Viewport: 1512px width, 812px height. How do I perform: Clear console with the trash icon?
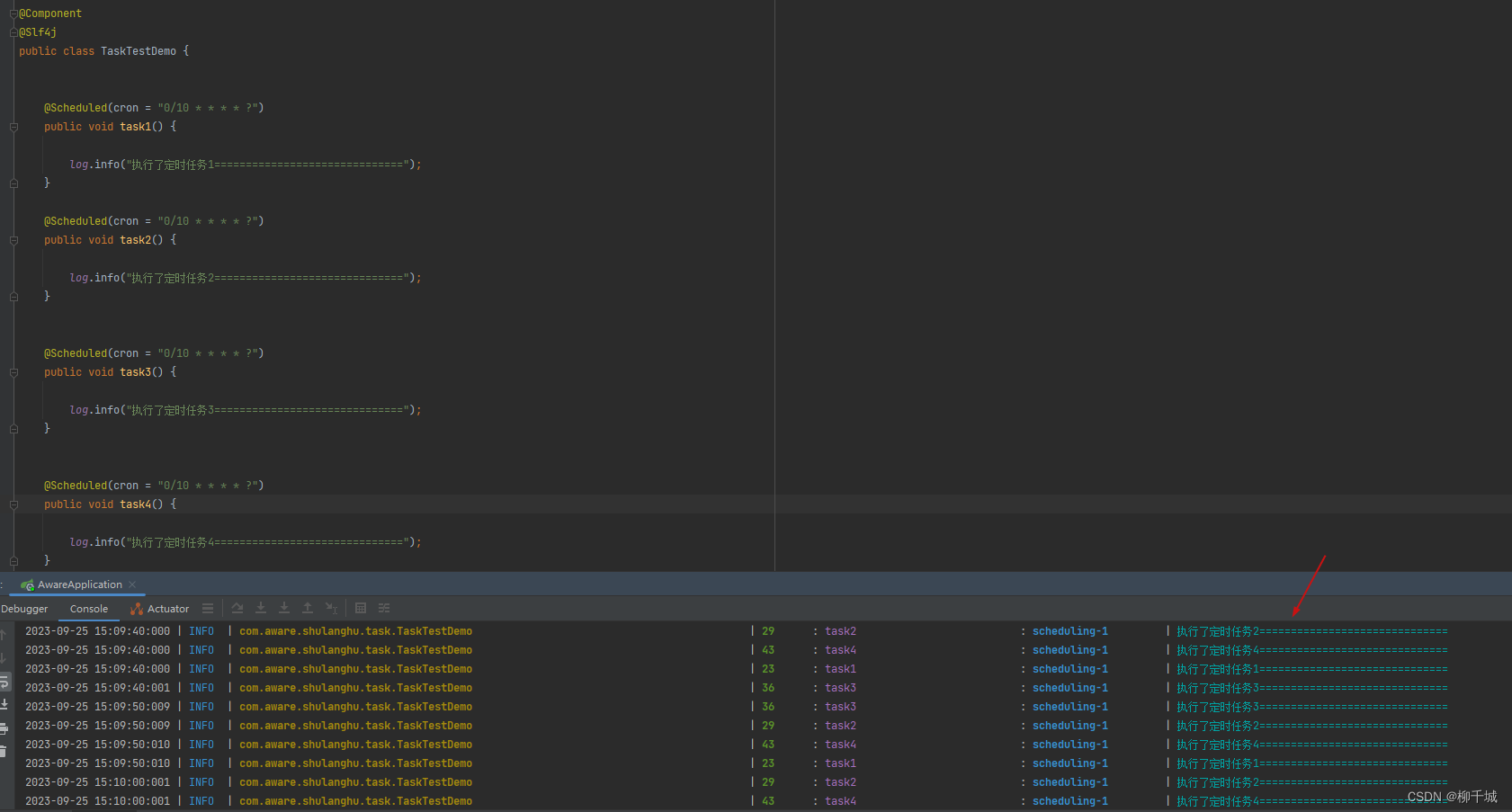tap(4, 752)
